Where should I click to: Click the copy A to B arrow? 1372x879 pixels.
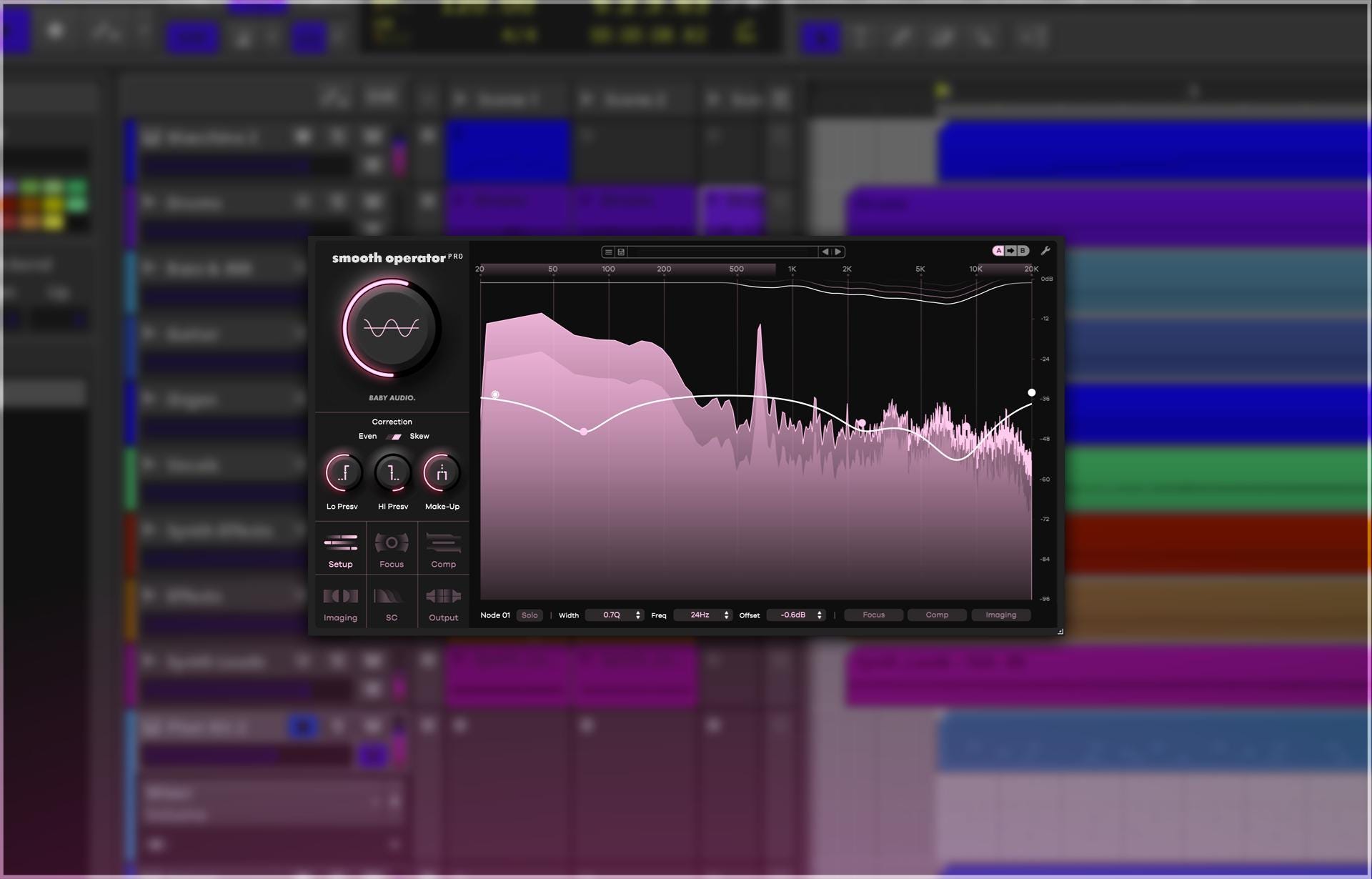coord(1010,251)
